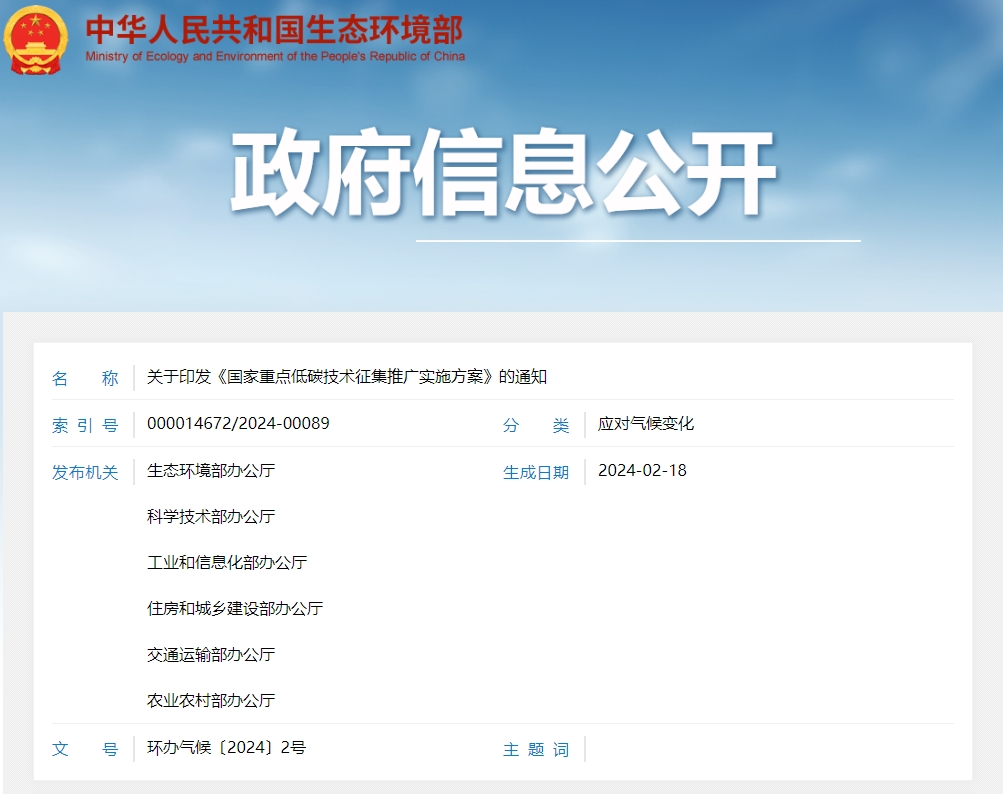Select the 发布机关 label

85,473
